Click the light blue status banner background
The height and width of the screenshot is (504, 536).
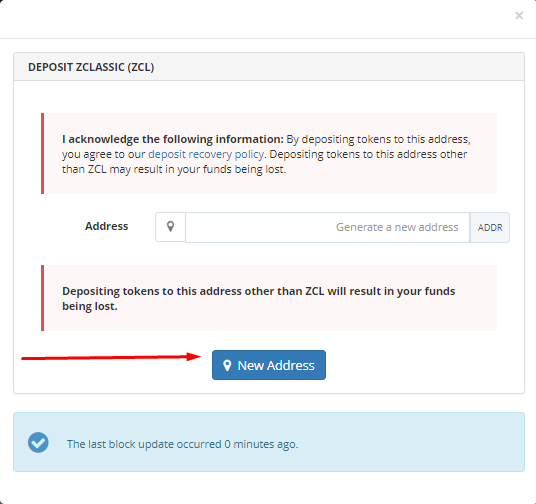point(269,442)
